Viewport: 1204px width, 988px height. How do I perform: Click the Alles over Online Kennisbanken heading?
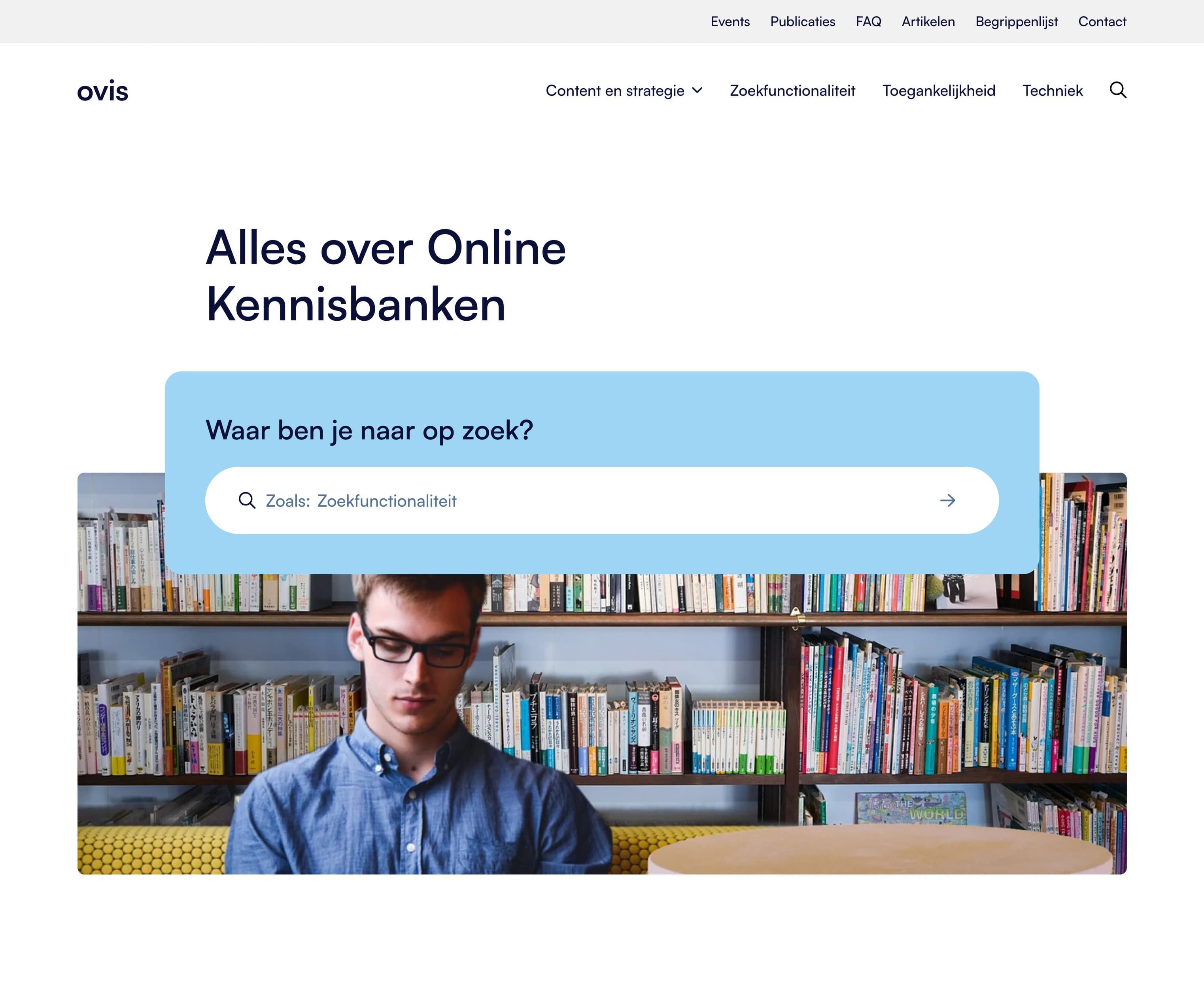coord(386,276)
